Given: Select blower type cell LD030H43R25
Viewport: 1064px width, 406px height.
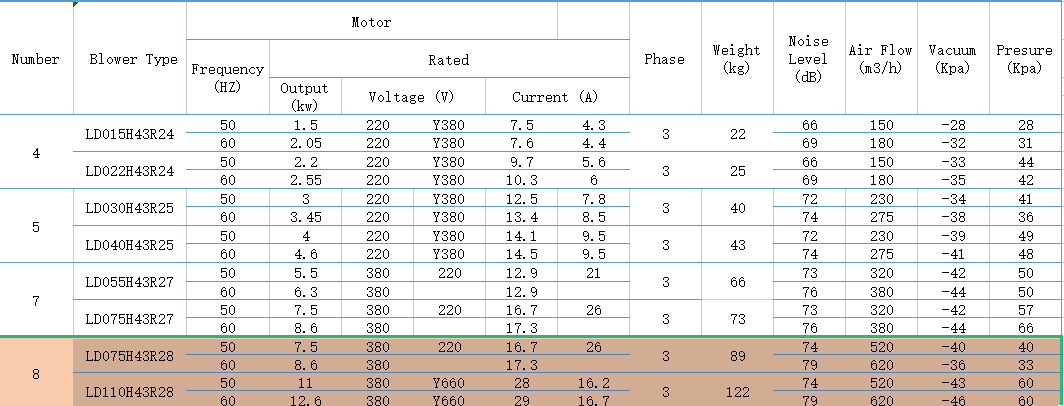Looking at the screenshot, I should pos(130,208).
